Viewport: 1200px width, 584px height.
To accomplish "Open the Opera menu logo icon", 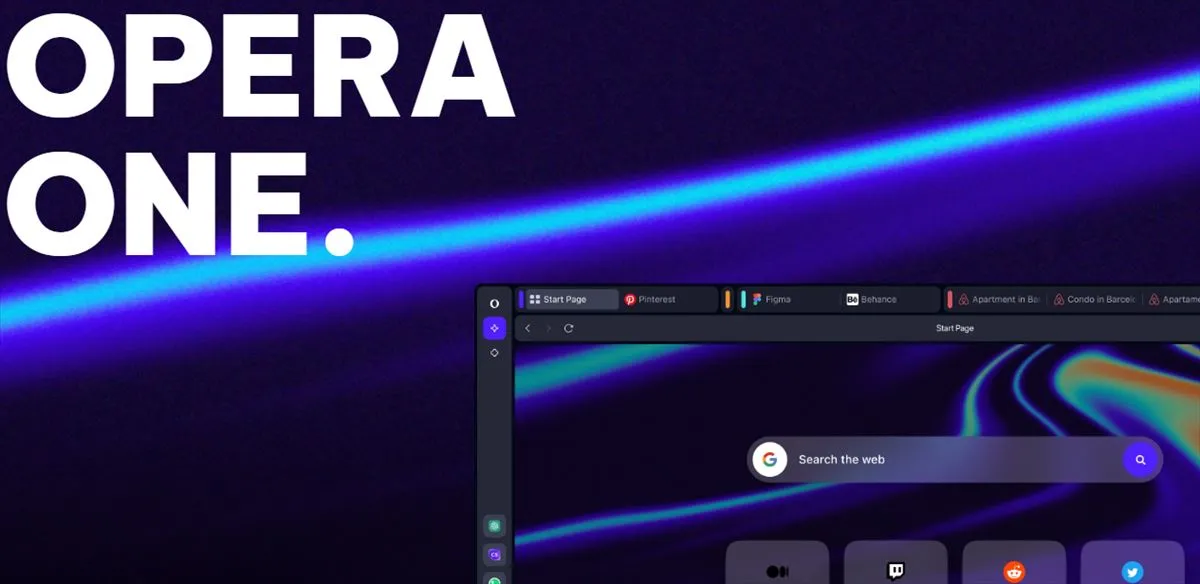I will point(494,302).
